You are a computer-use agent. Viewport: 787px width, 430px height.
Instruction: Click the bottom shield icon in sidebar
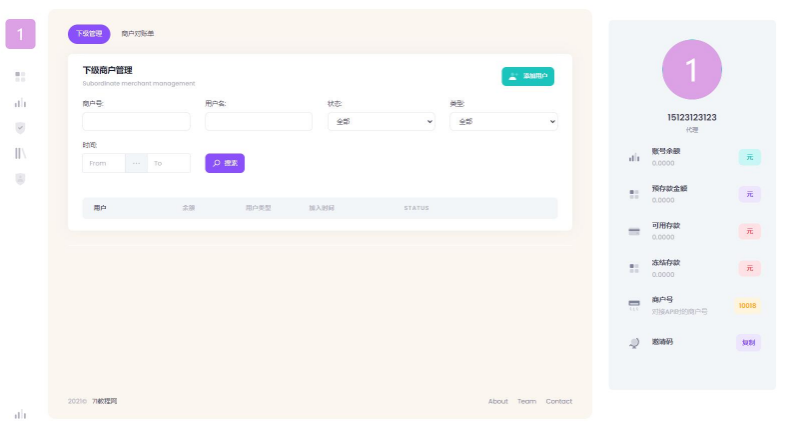20,179
